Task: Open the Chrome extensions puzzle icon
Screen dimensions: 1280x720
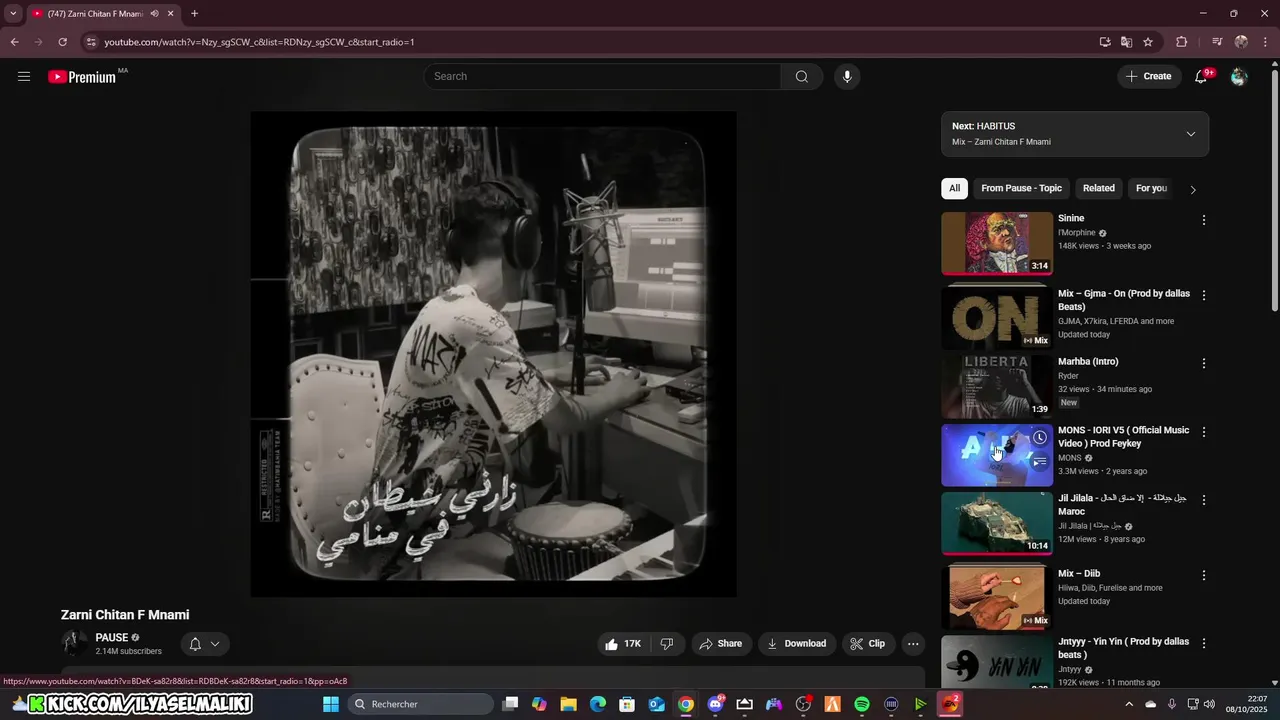Action: (x=1182, y=42)
